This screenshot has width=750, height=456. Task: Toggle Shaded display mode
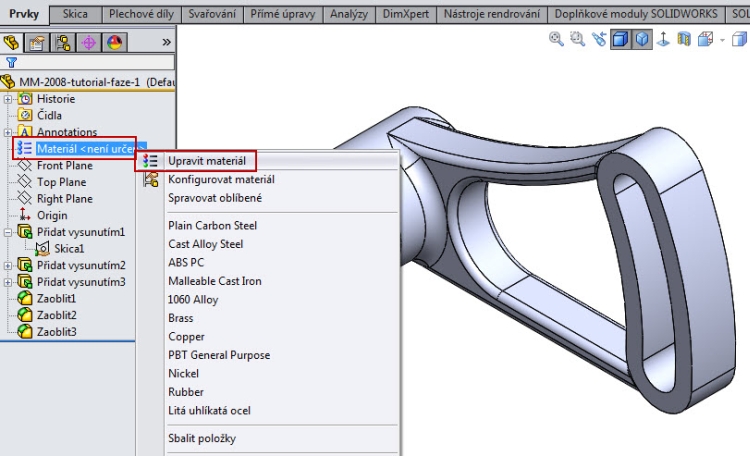[x=642, y=39]
